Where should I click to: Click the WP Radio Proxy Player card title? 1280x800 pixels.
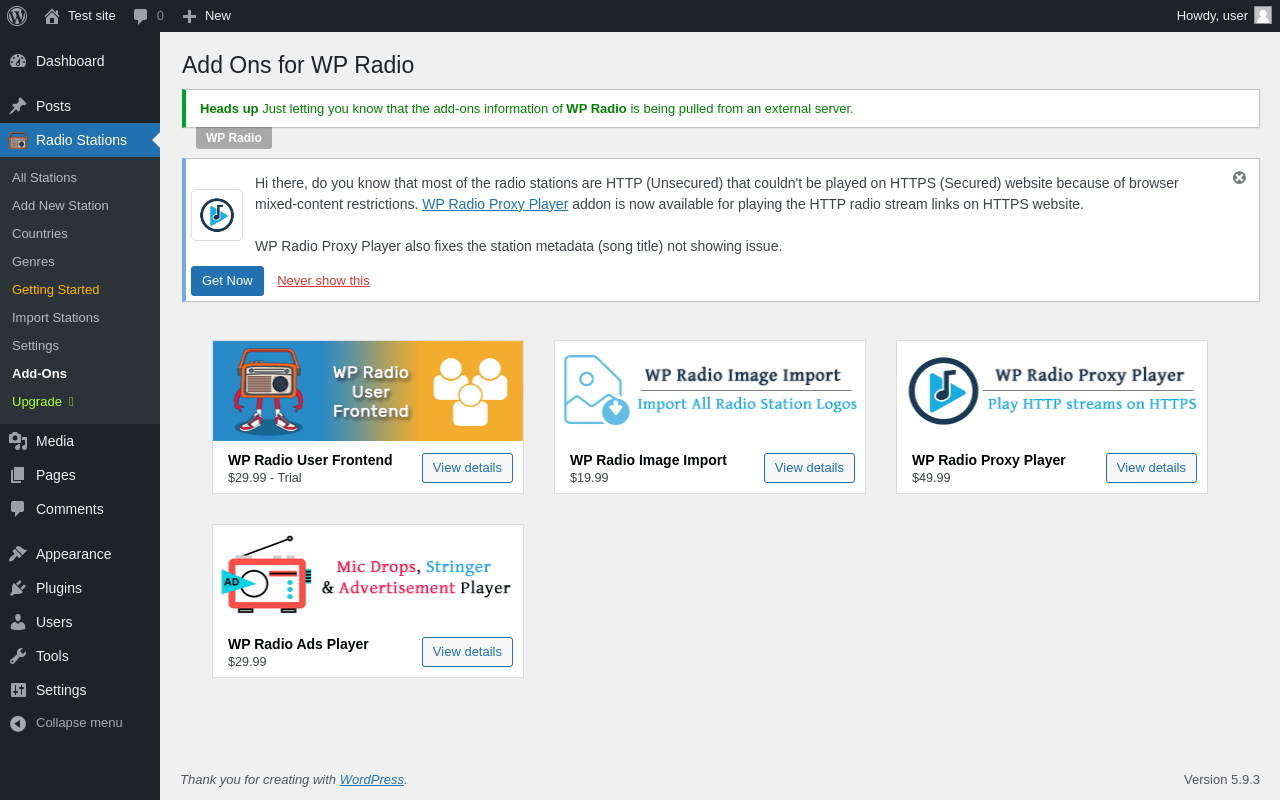989,460
